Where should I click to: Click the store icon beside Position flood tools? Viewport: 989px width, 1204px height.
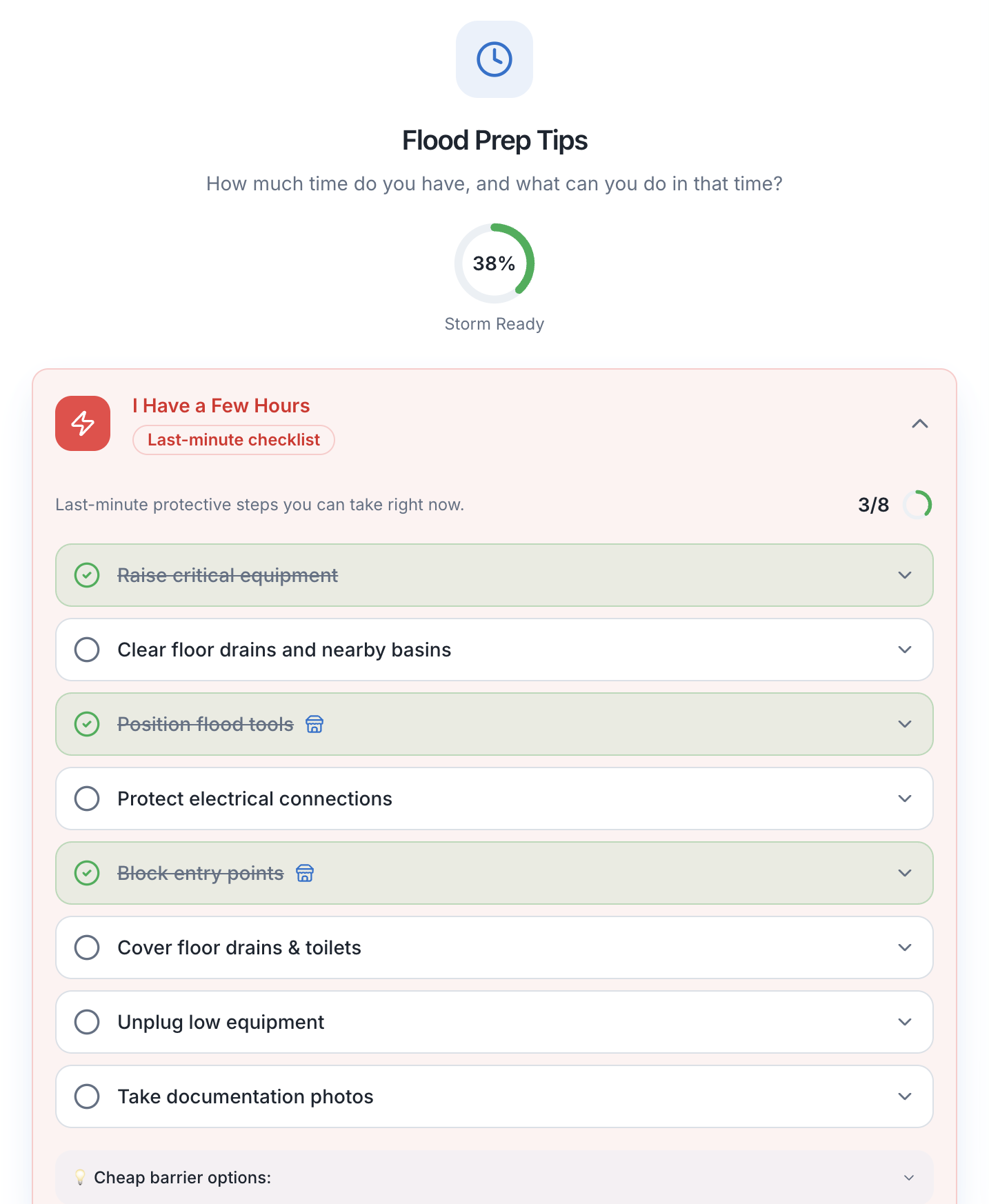point(314,724)
